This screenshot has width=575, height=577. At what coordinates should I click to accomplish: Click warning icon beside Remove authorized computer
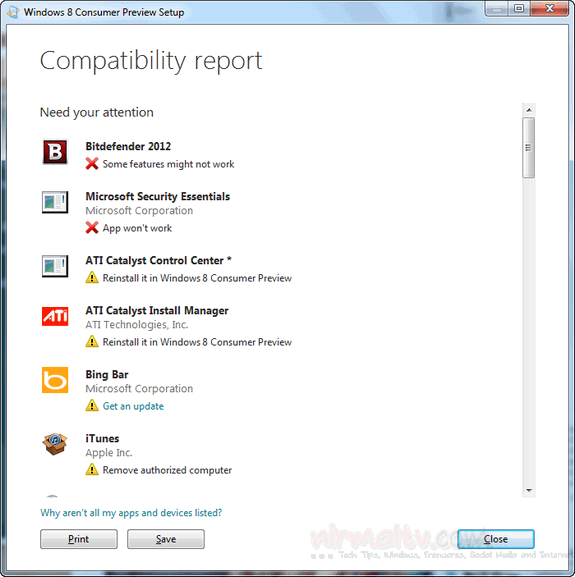pyautogui.click(x=92, y=470)
